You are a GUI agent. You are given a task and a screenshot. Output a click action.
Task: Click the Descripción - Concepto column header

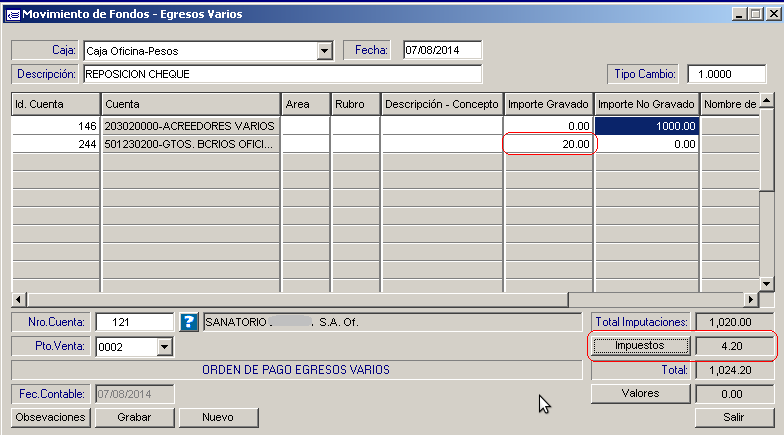pos(442,104)
